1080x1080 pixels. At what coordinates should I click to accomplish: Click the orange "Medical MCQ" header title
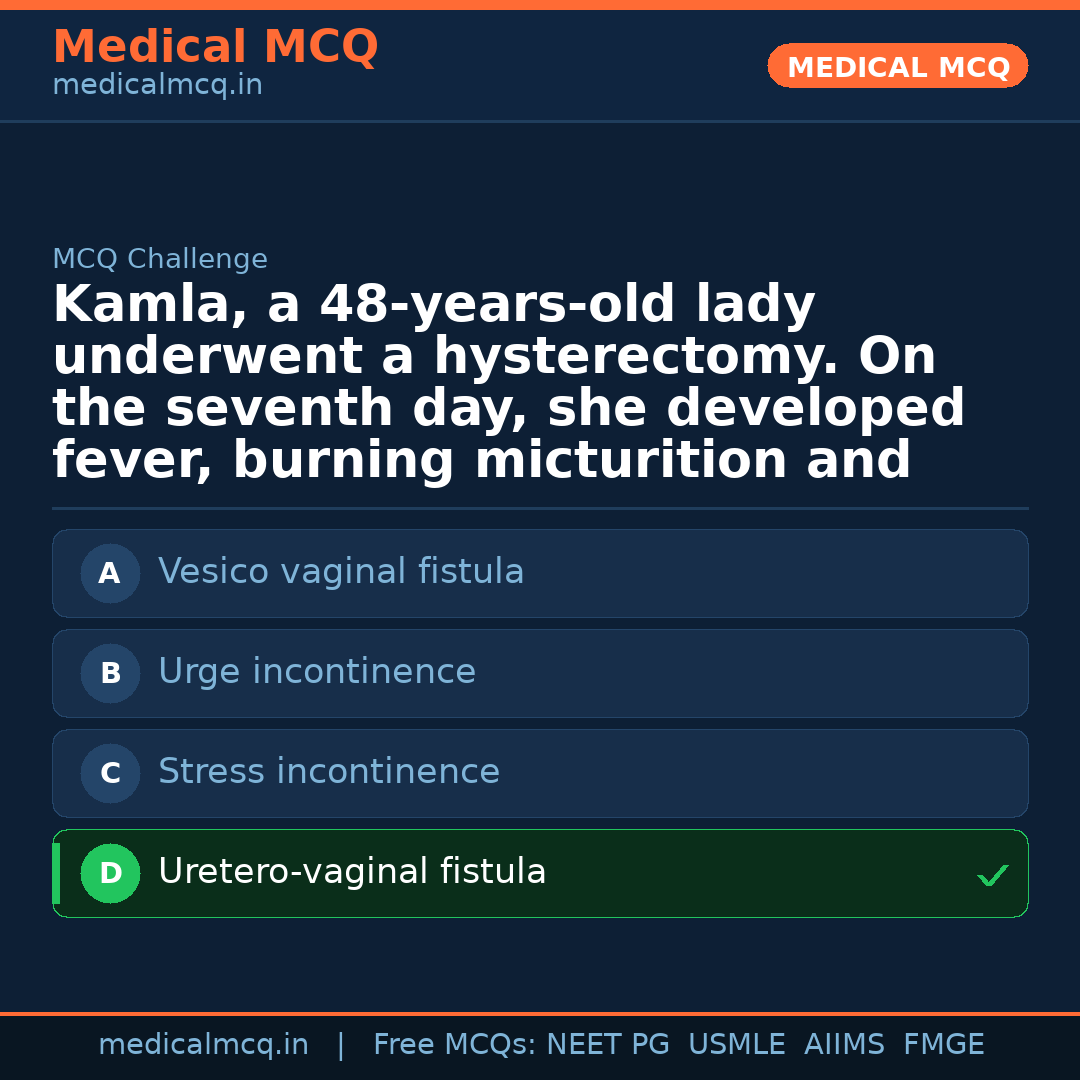point(215,47)
